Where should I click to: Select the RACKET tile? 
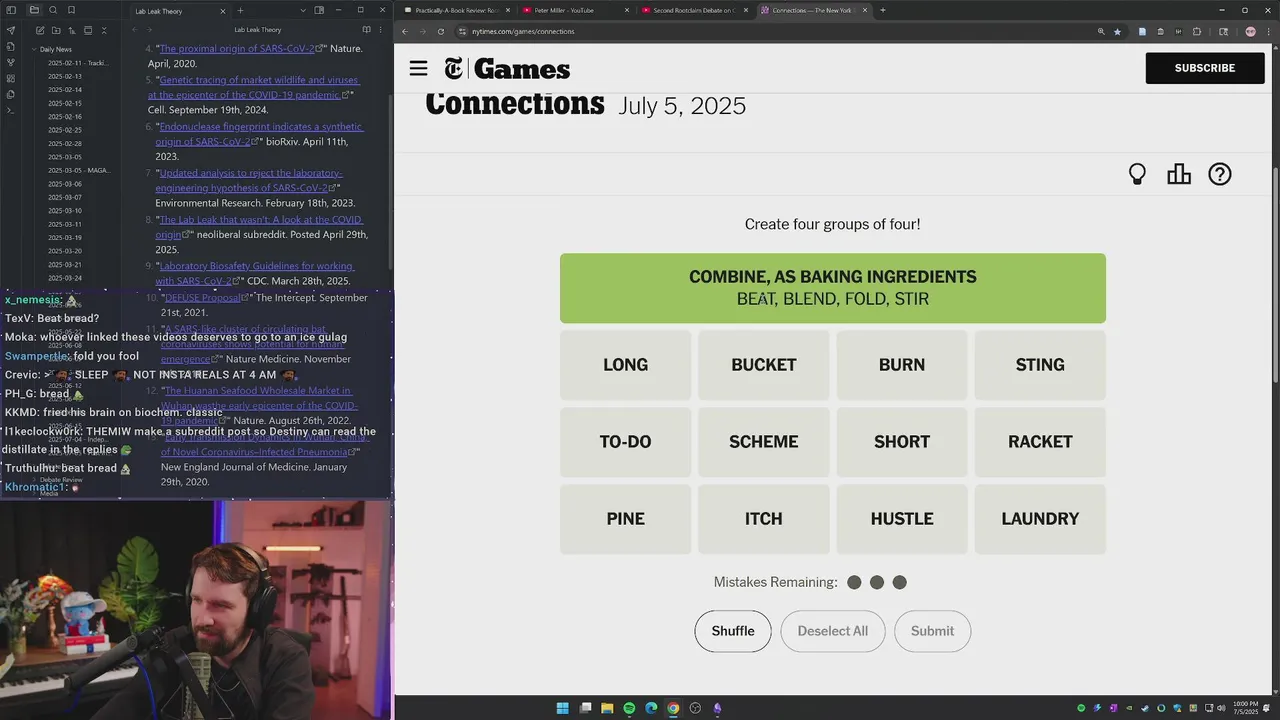1040,442
